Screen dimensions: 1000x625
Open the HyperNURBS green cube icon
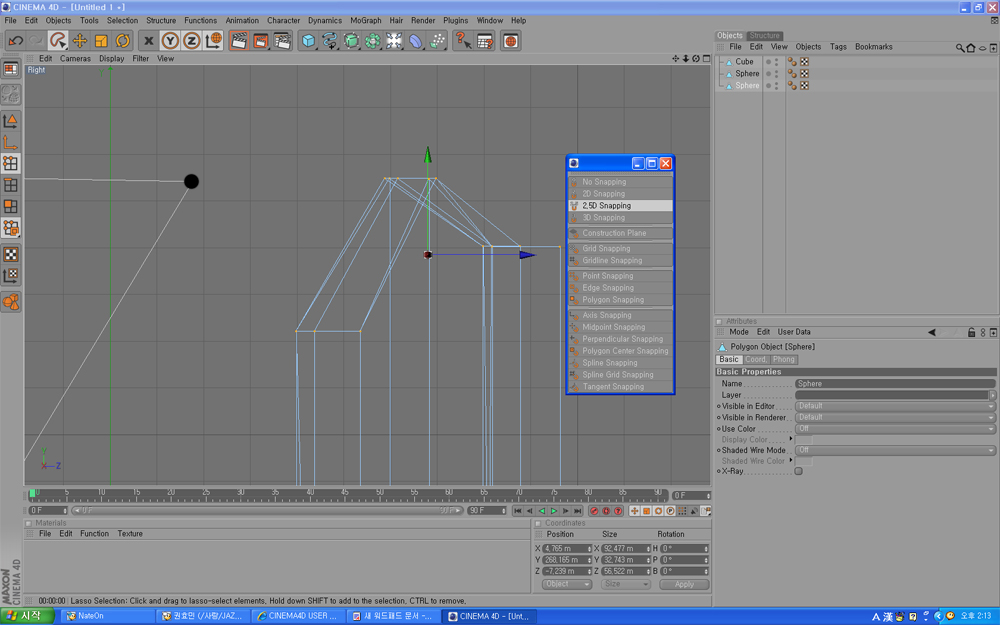[x=351, y=41]
